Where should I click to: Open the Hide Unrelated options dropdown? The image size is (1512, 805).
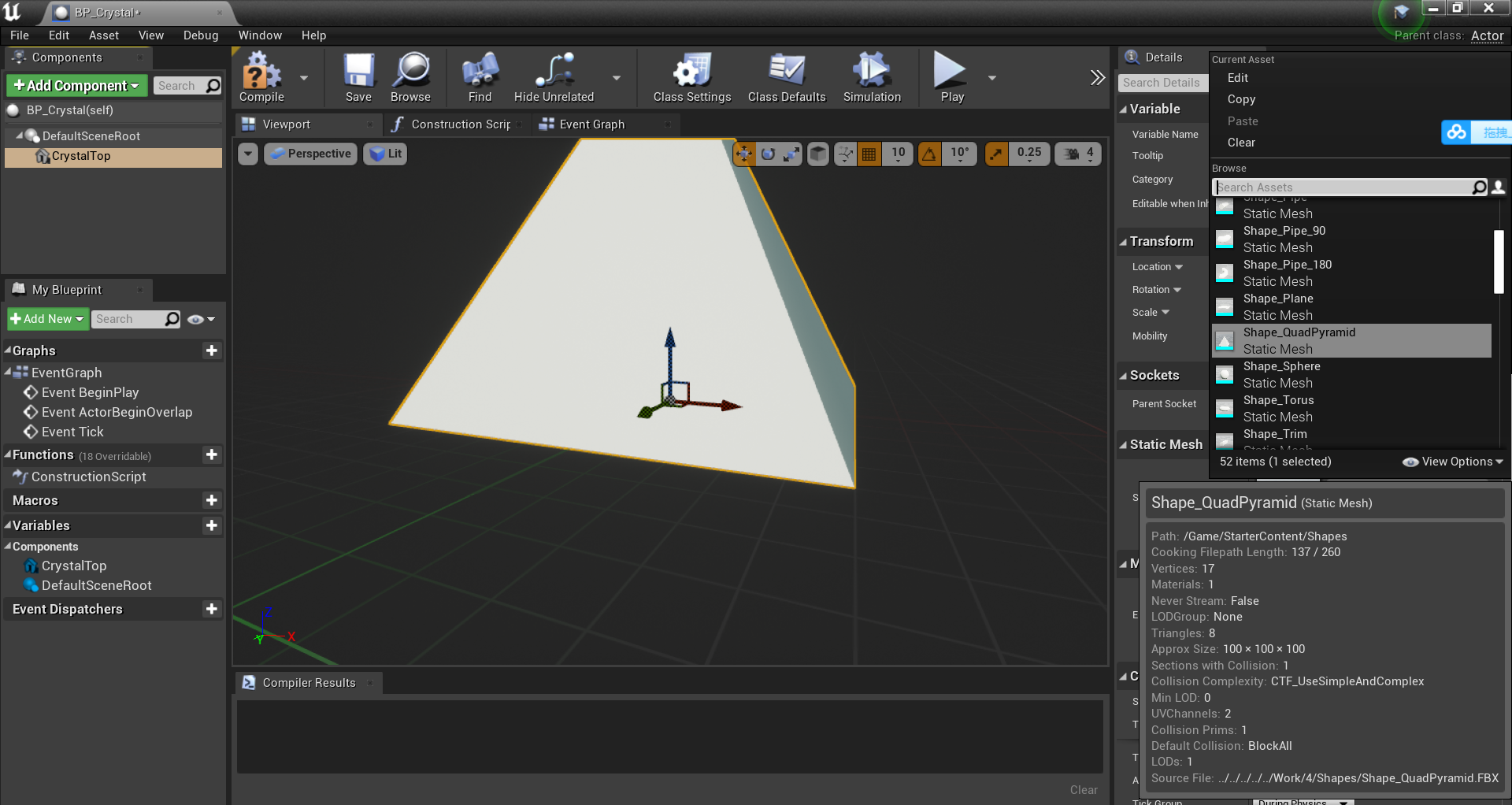click(617, 78)
